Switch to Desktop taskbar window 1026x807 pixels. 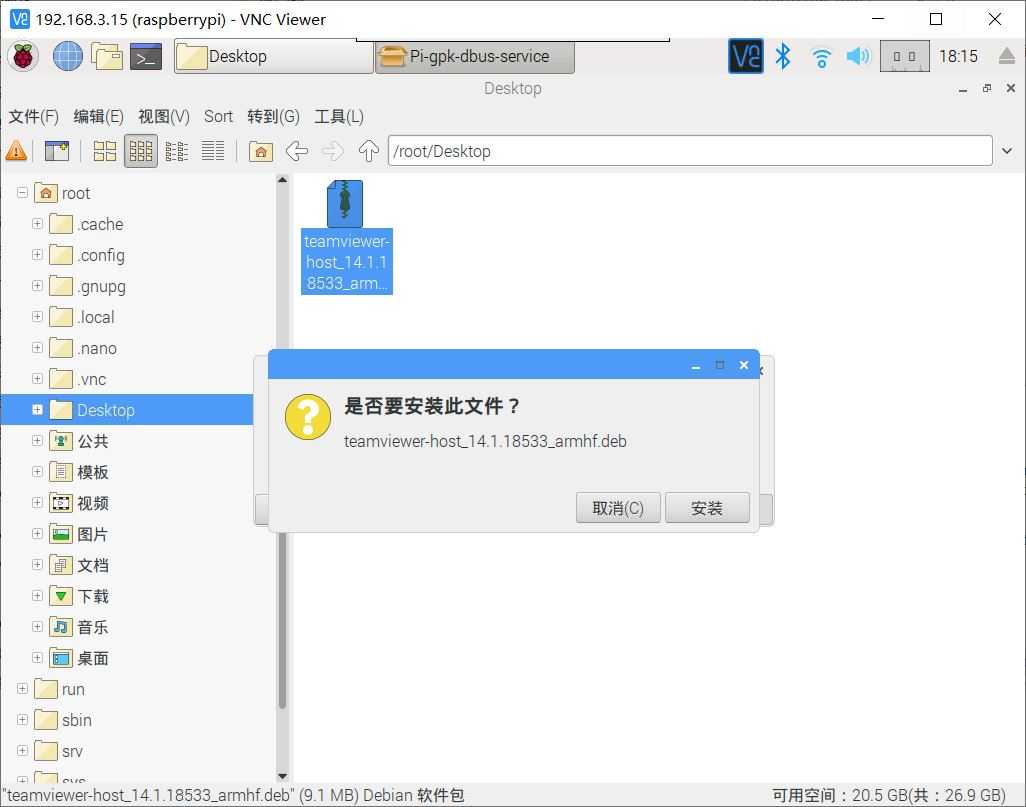(x=274, y=56)
